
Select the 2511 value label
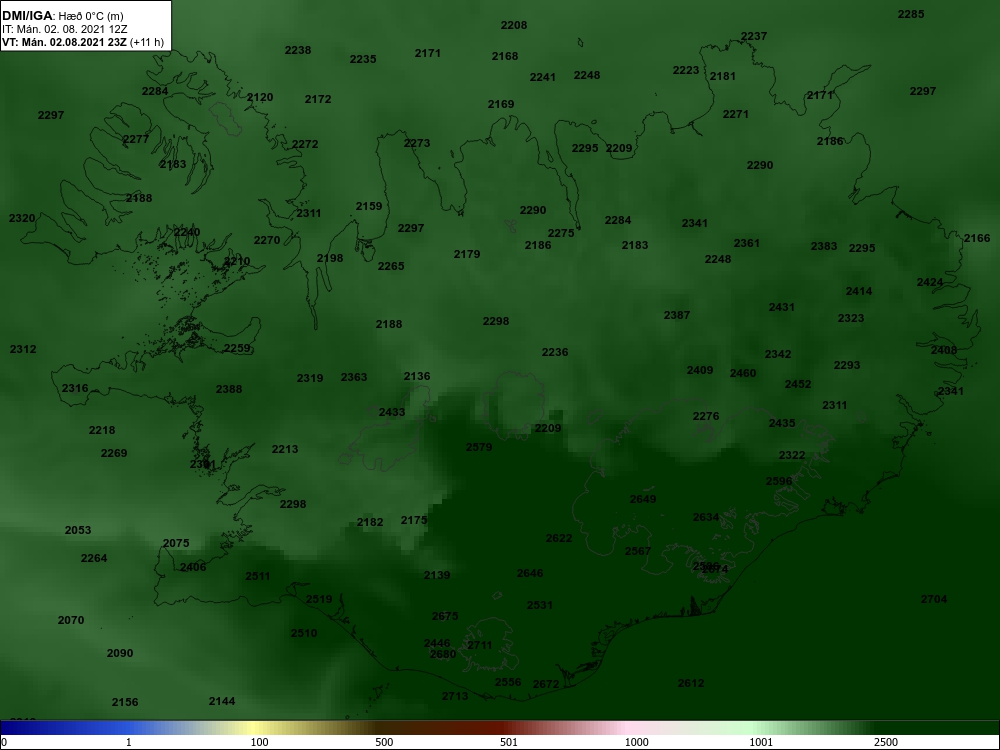point(258,576)
